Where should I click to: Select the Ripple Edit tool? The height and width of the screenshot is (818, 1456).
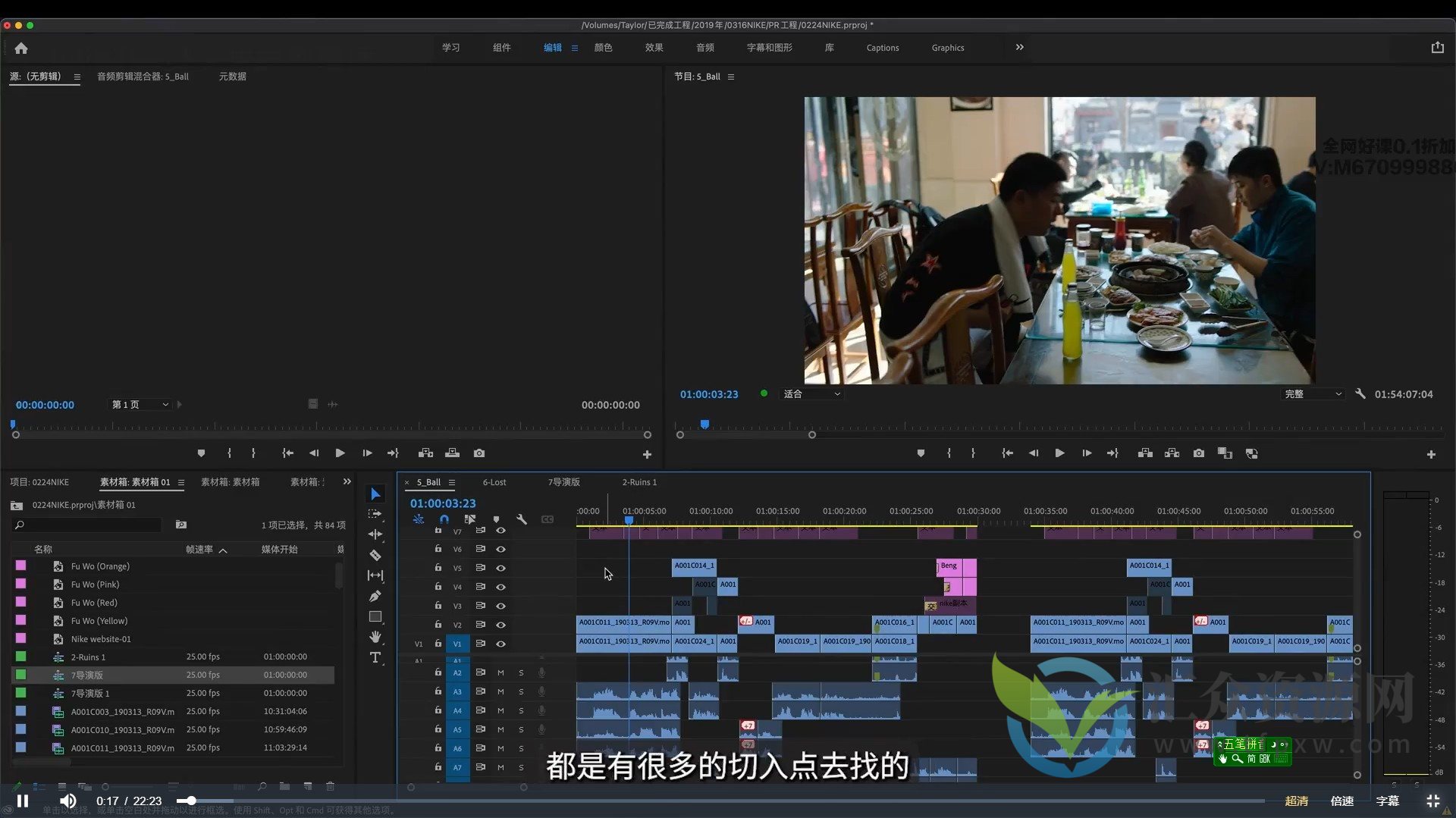click(375, 534)
